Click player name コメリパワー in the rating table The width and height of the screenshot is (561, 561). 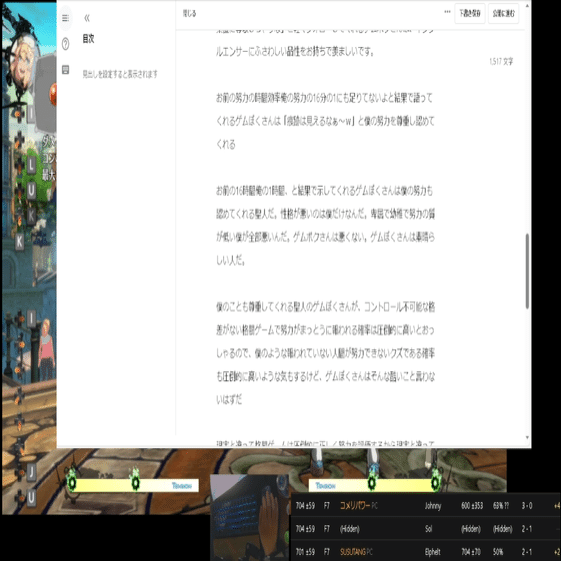[355, 506]
